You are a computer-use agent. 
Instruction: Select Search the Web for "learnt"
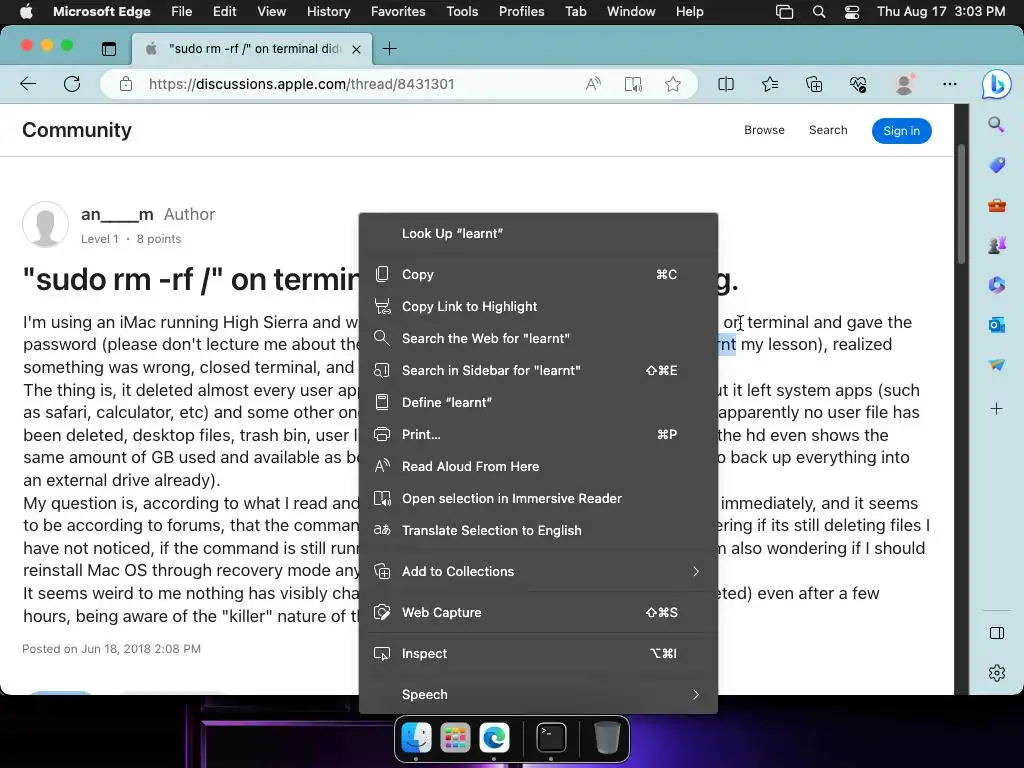[538, 339]
